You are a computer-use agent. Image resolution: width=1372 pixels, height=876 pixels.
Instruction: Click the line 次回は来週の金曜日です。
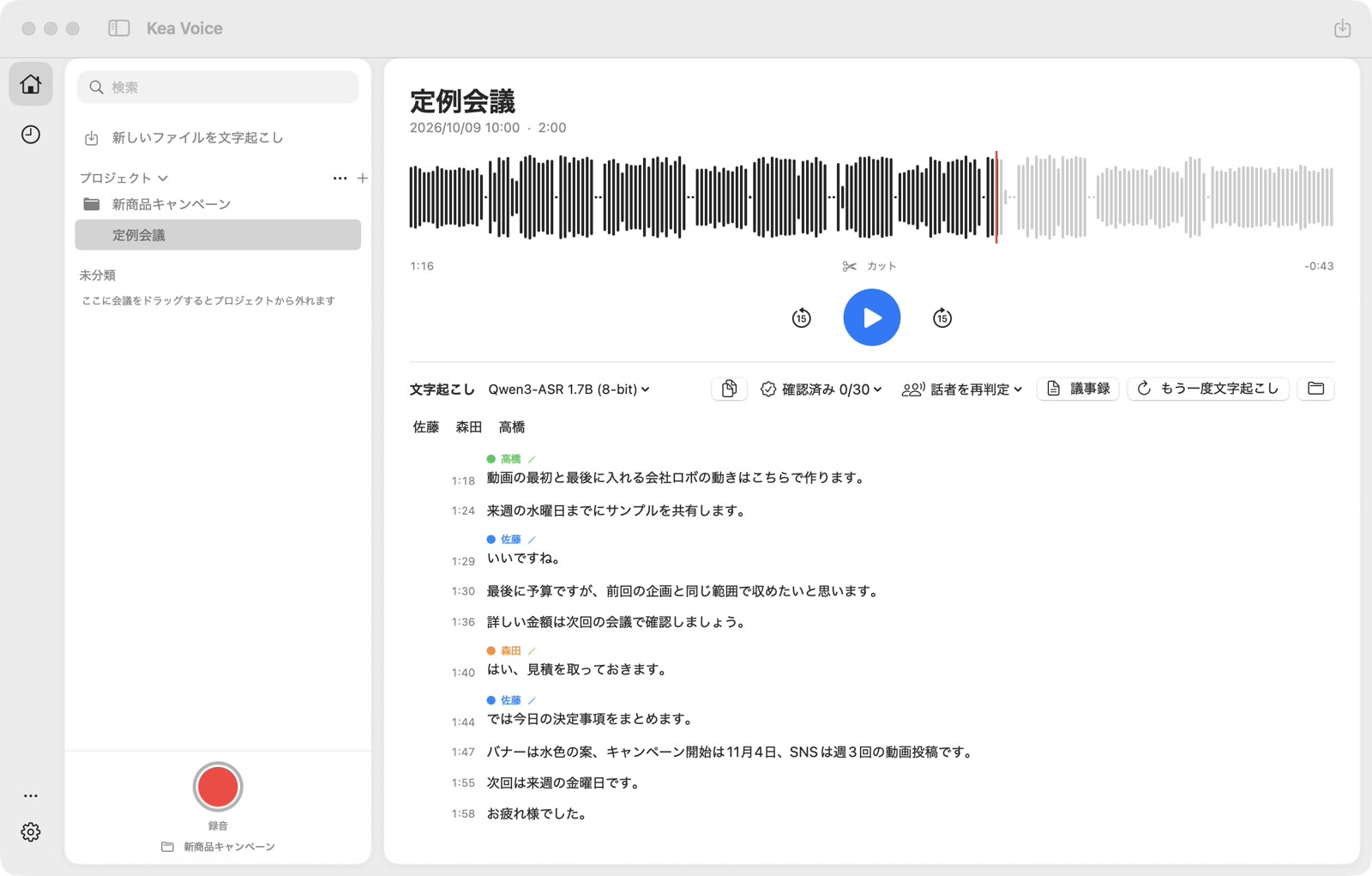[x=565, y=782]
